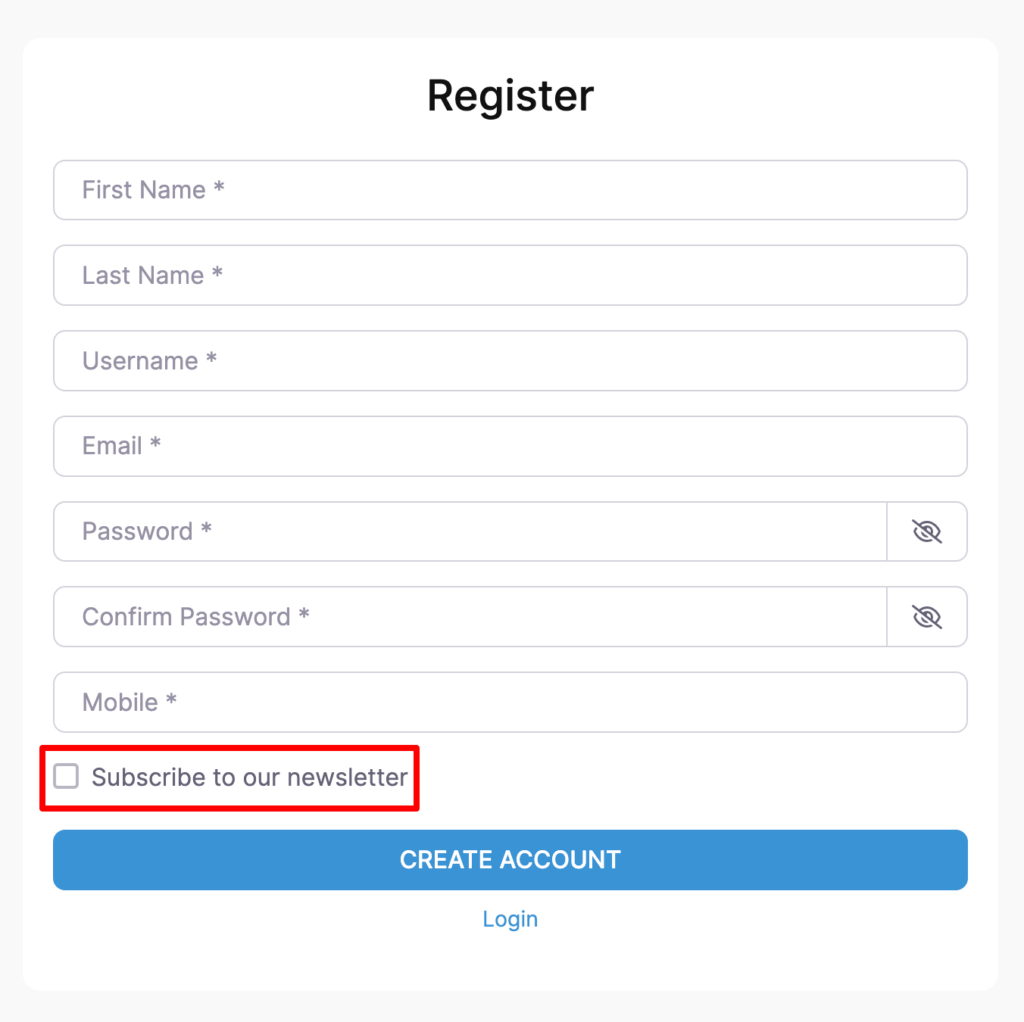Click the Register heading
Viewport: 1024px width, 1022px height.
510,96
